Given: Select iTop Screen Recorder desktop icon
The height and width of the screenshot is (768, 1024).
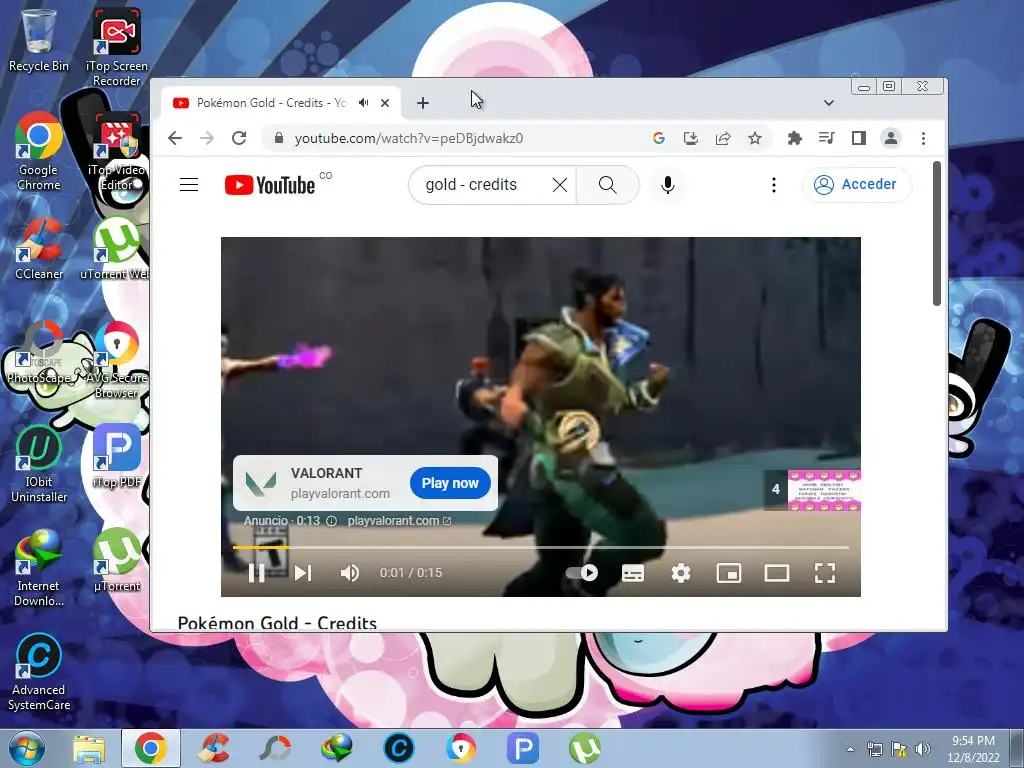Looking at the screenshot, I should point(116,47).
